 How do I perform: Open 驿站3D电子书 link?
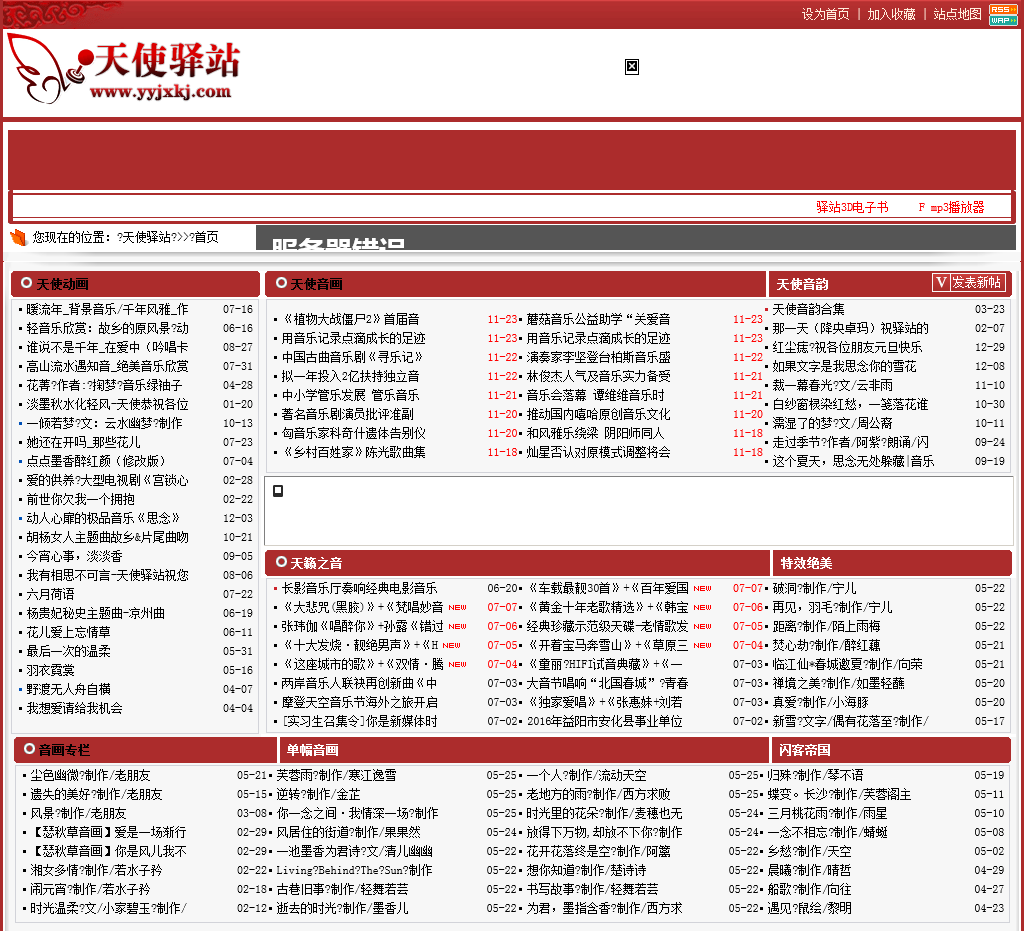pyautogui.click(x=852, y=207)
